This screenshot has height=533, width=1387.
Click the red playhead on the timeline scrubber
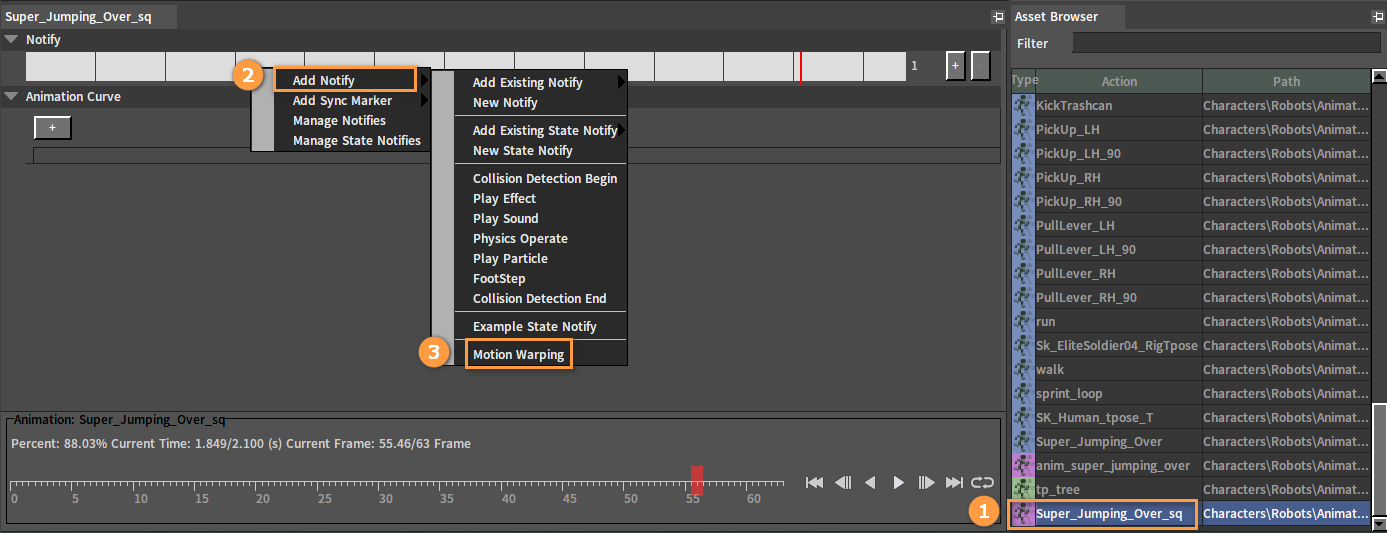coord(697,480)
